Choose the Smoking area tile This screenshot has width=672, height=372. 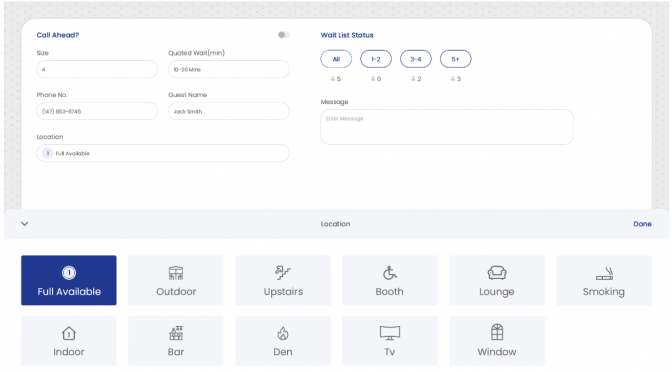(604, 280)
